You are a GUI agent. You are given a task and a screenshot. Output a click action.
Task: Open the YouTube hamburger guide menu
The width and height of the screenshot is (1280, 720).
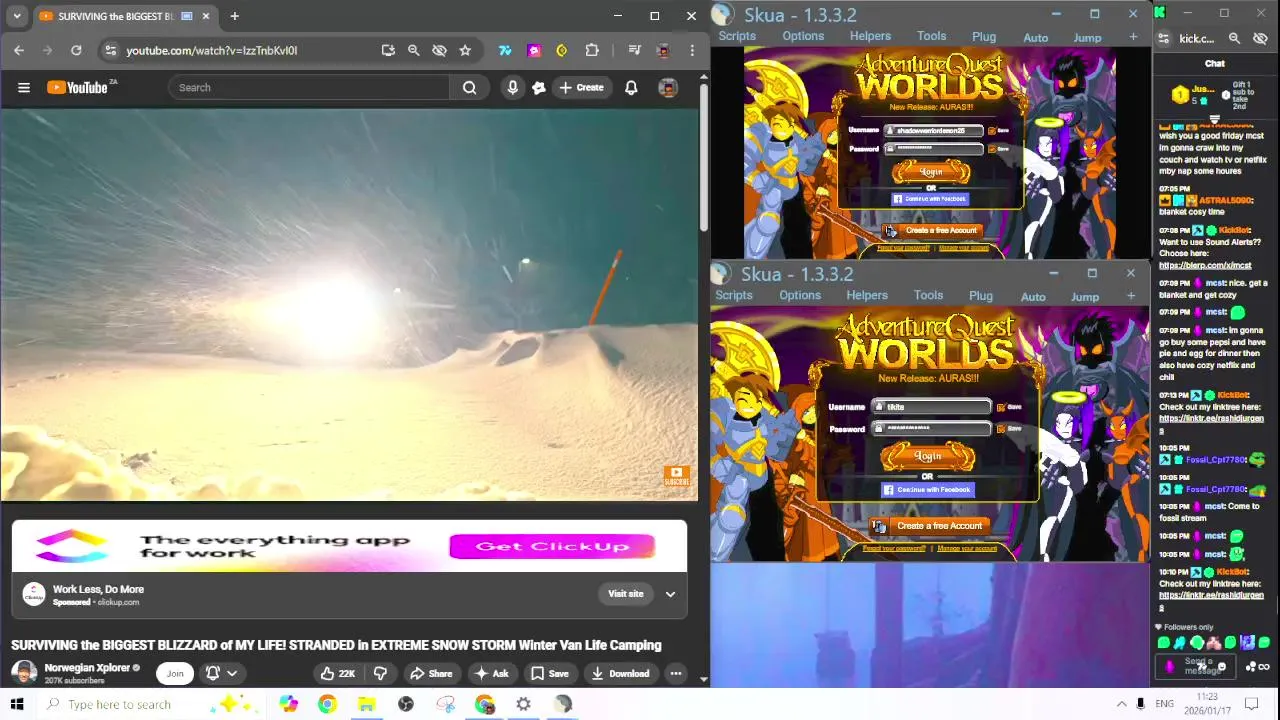click(x=24, y=87)
